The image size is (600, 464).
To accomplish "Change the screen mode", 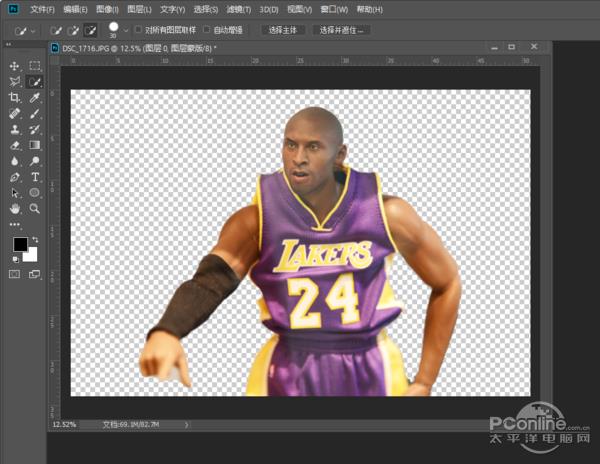I will pyautogui.click(x=34, y=274).
